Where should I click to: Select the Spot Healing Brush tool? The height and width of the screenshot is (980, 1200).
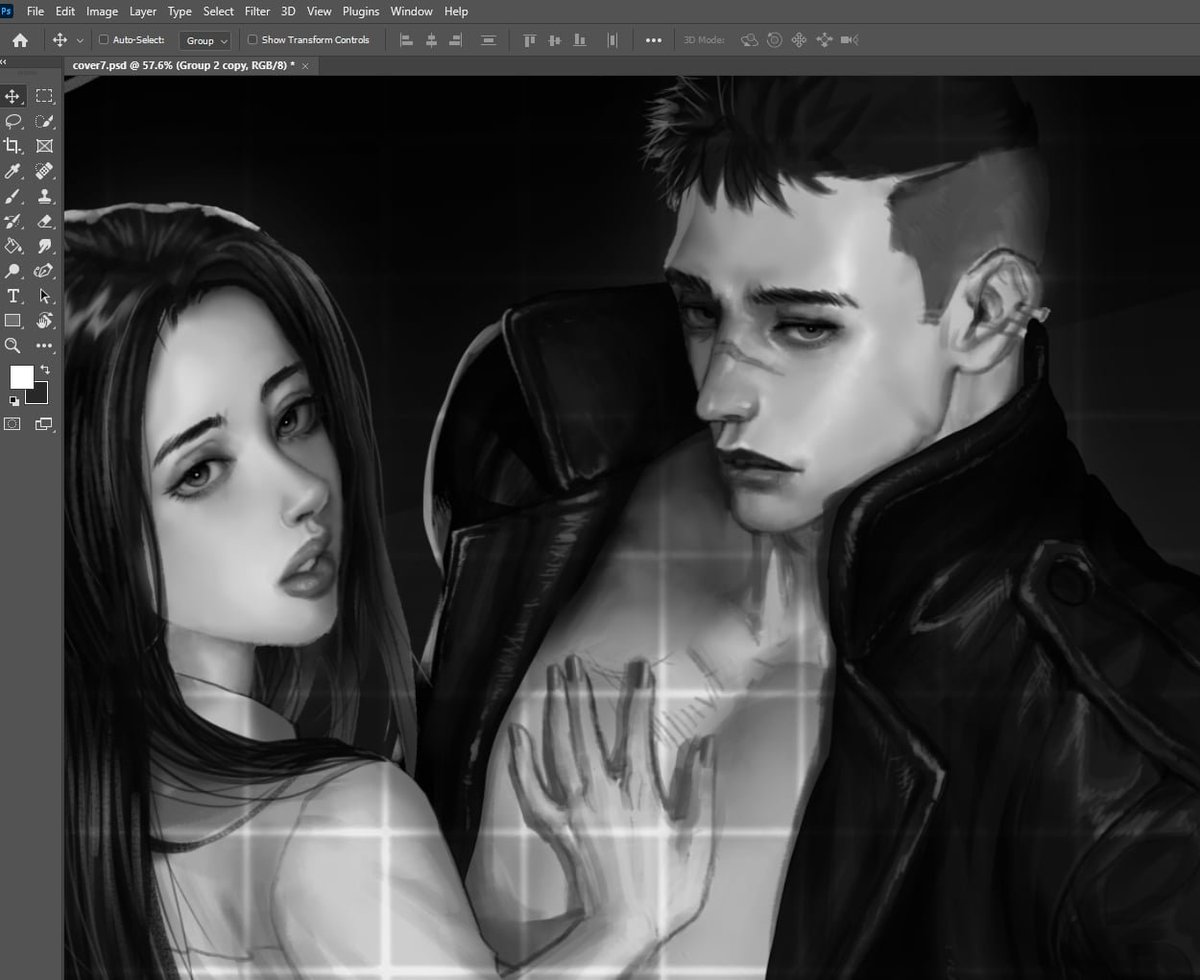44,171
